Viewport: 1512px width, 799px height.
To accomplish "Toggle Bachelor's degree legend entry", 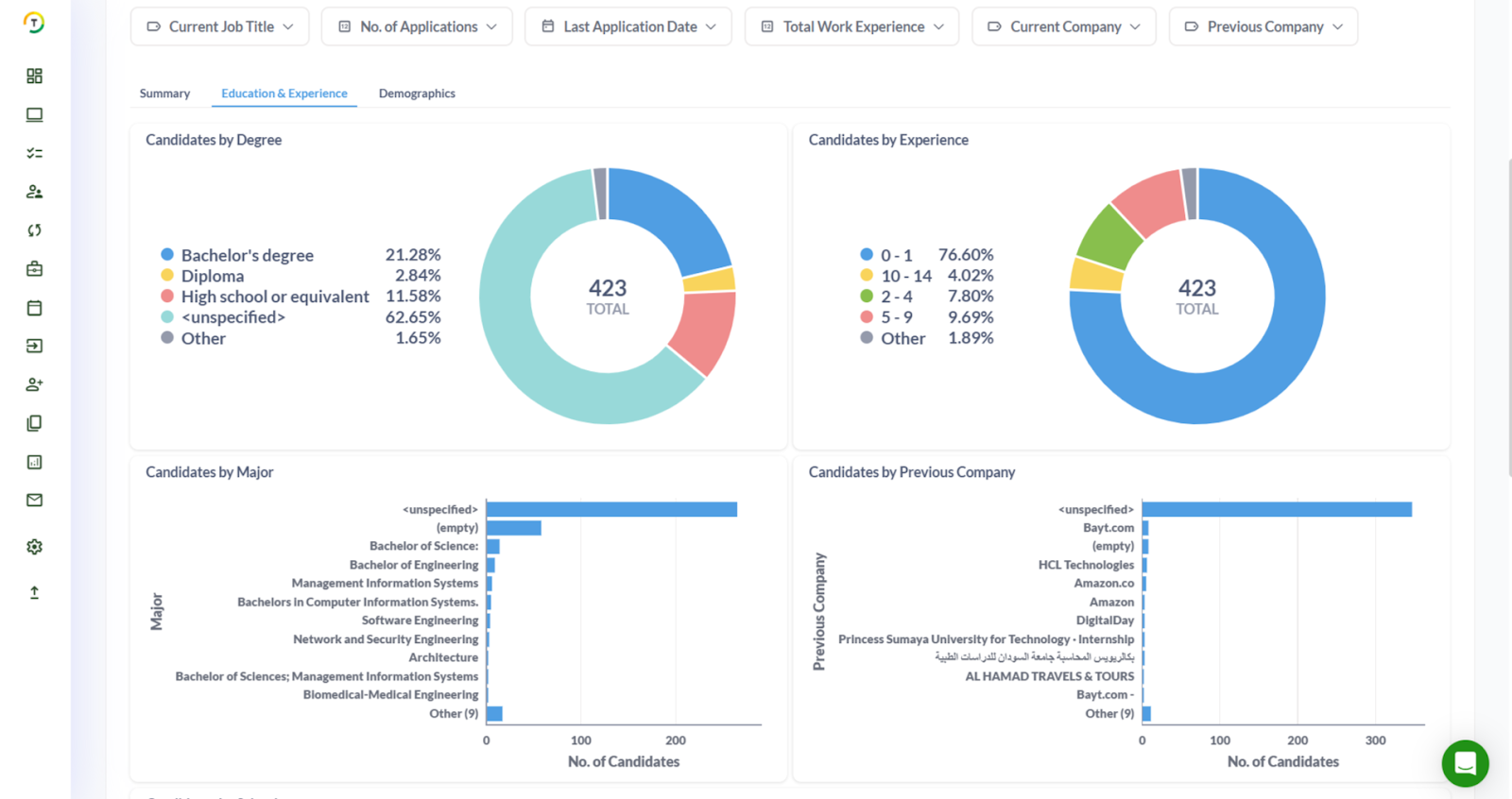I will pos(247,255).
